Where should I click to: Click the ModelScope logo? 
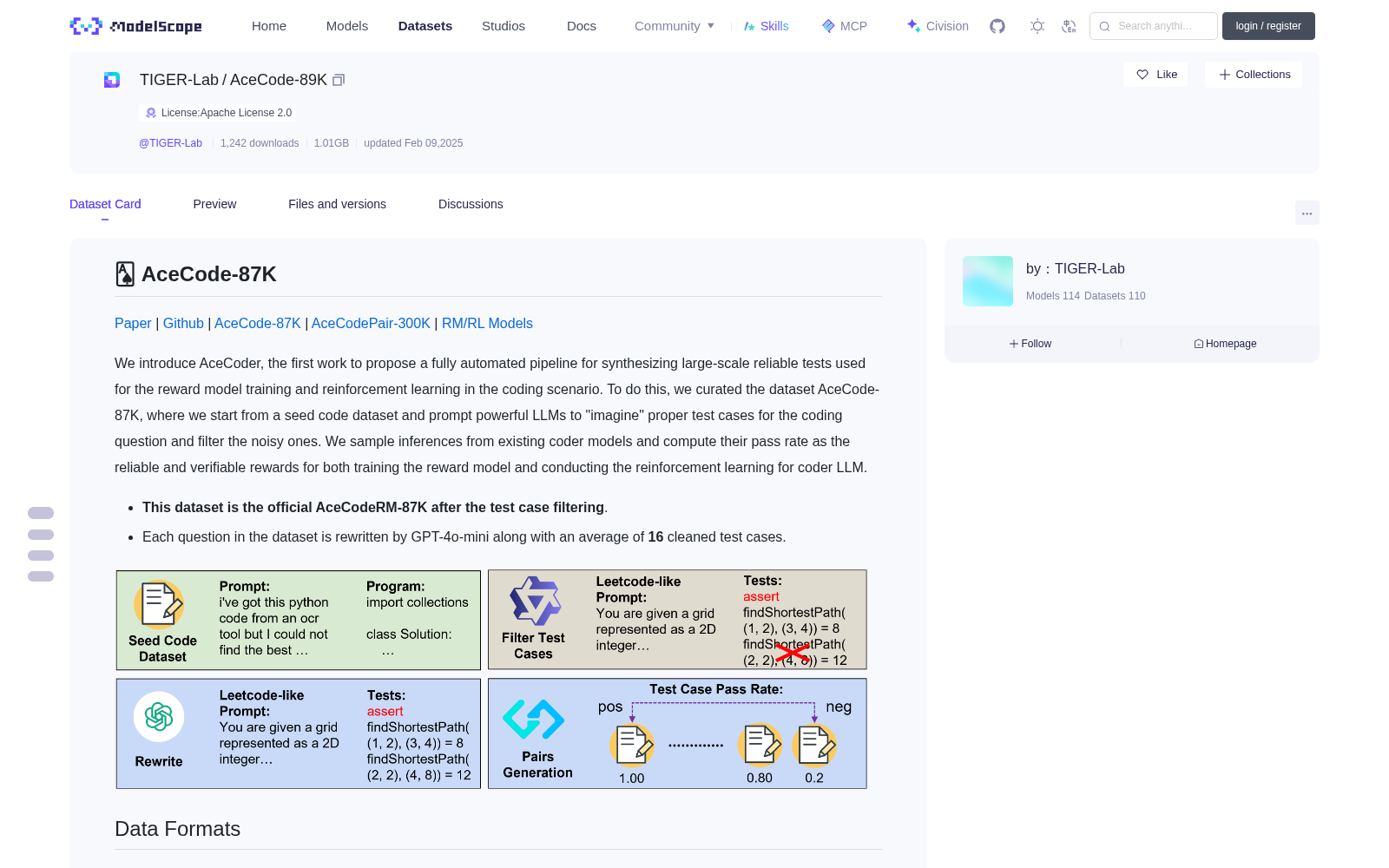[x=136, y=26]
